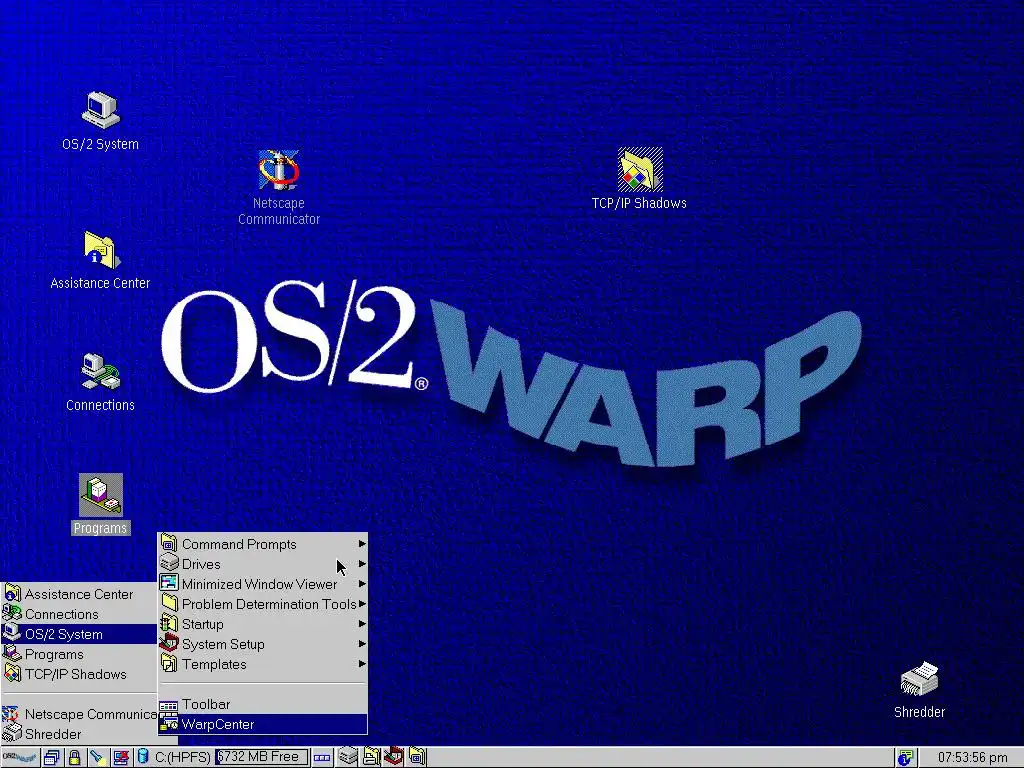Choose Programs in the WarpCenter menu
The image size is (1024, 768).
click(x=79, y=654)
